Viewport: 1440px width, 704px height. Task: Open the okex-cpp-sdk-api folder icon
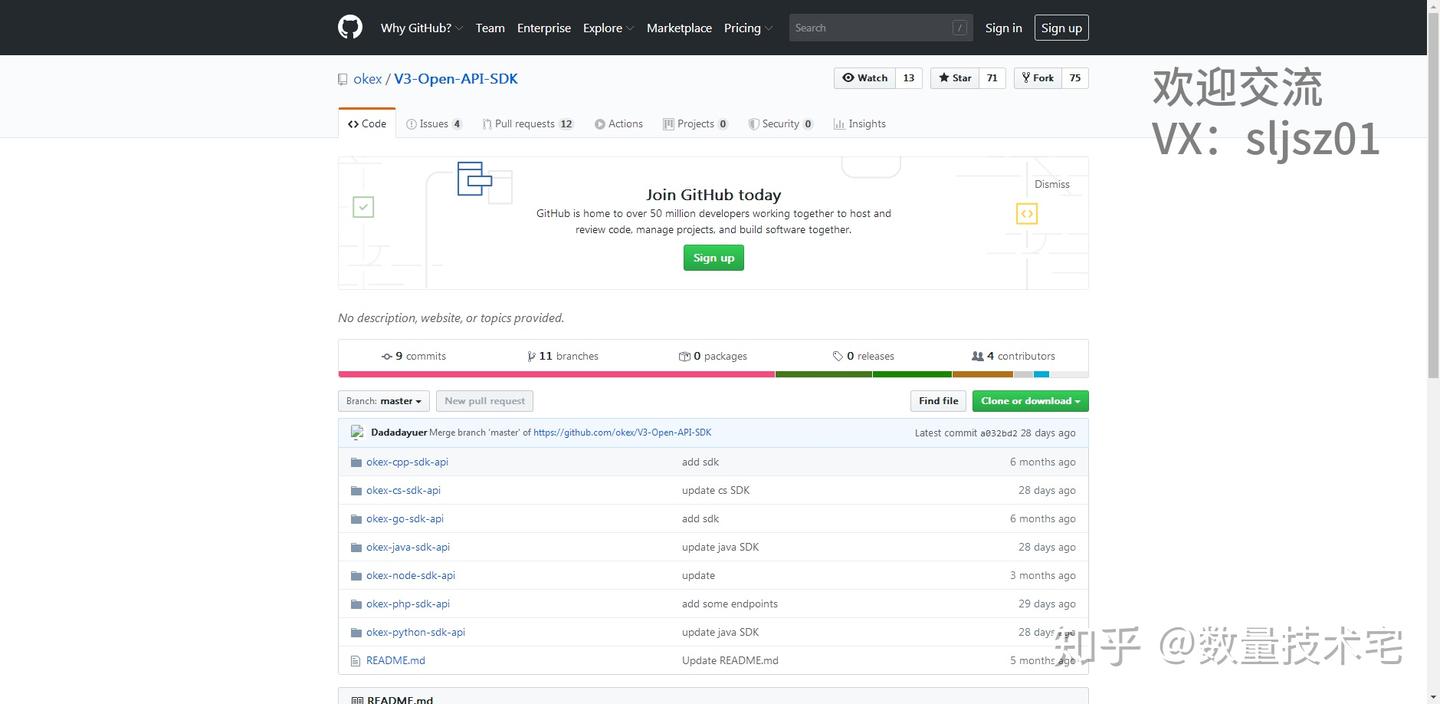[x=356, y=462]
